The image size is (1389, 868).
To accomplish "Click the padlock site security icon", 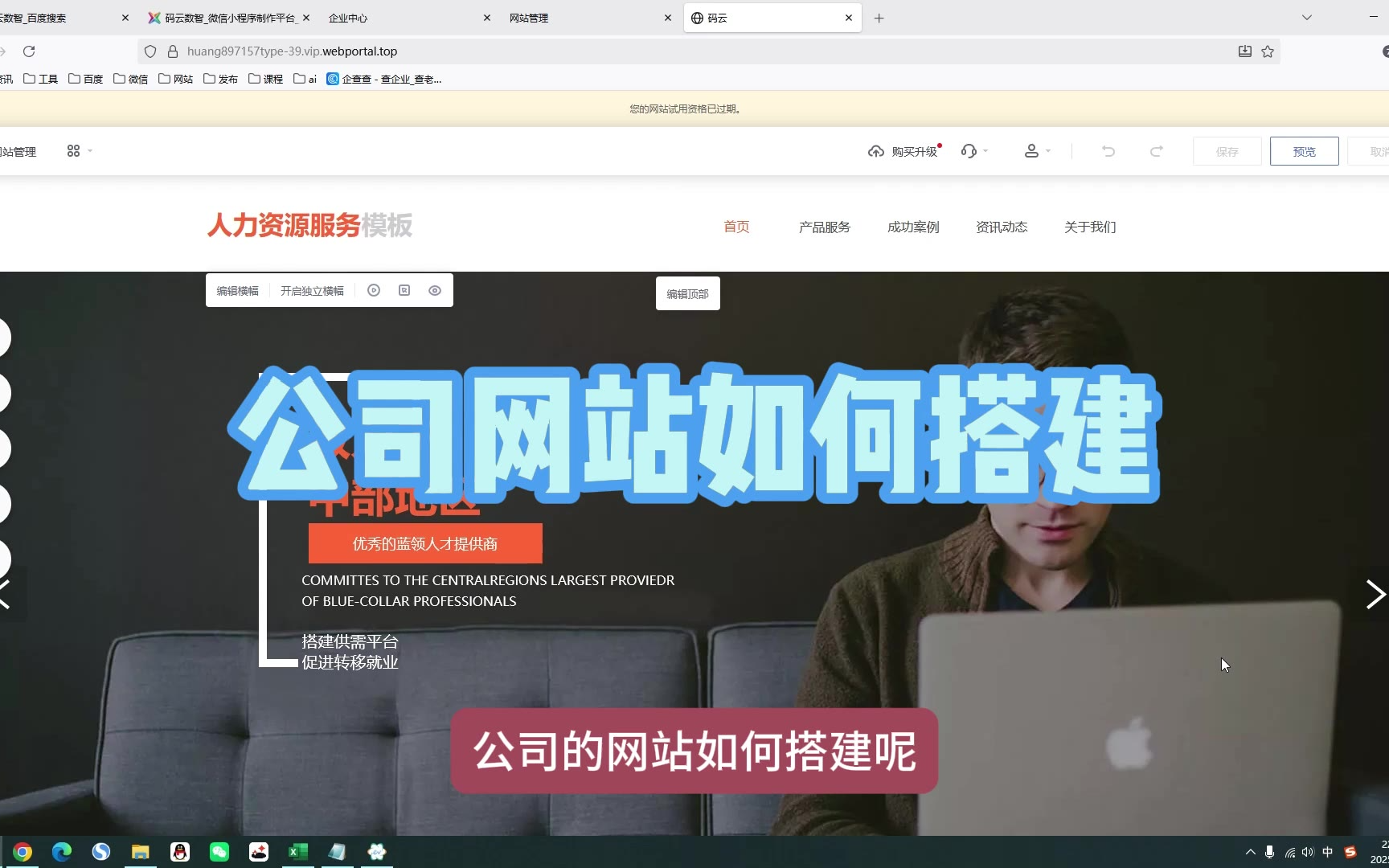I will point(172,51).
